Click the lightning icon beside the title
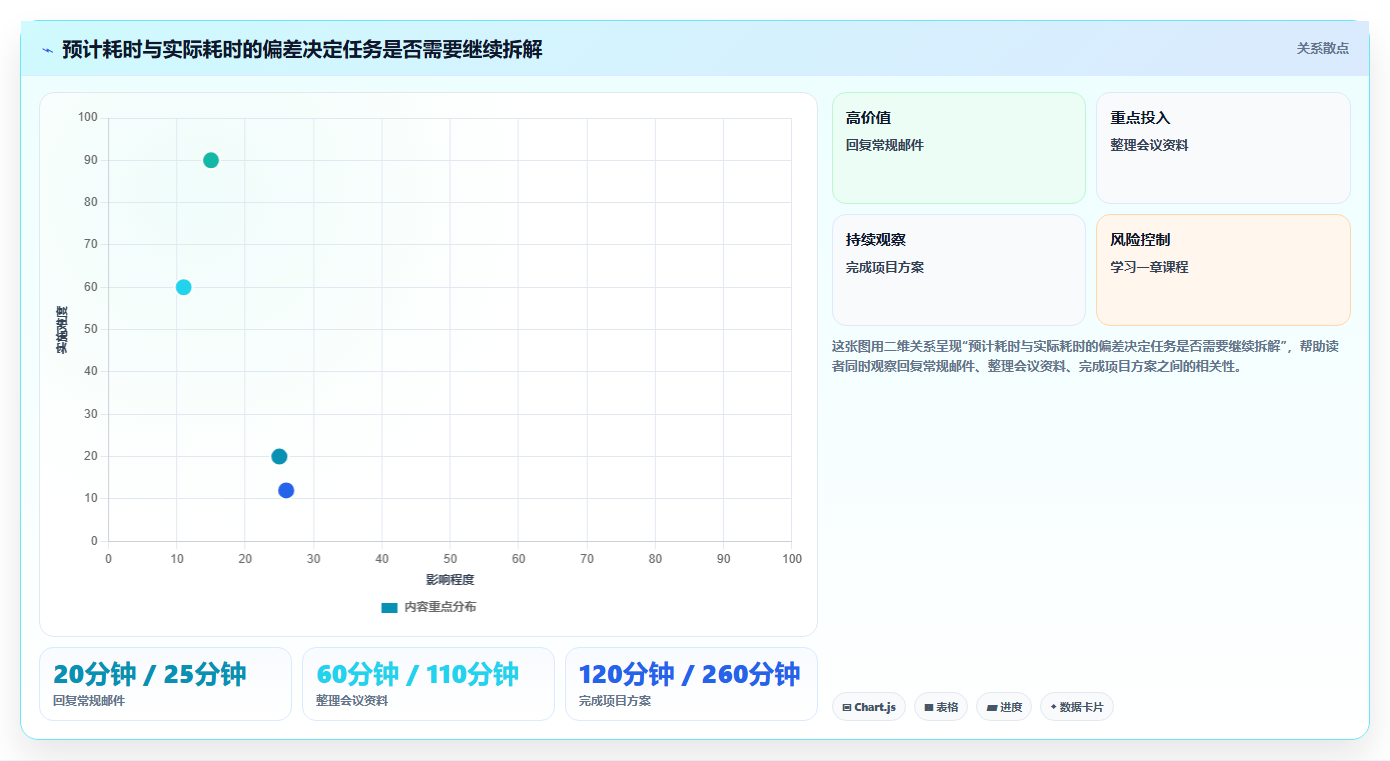Viewport: 1390px width, 761px height. 48,50
